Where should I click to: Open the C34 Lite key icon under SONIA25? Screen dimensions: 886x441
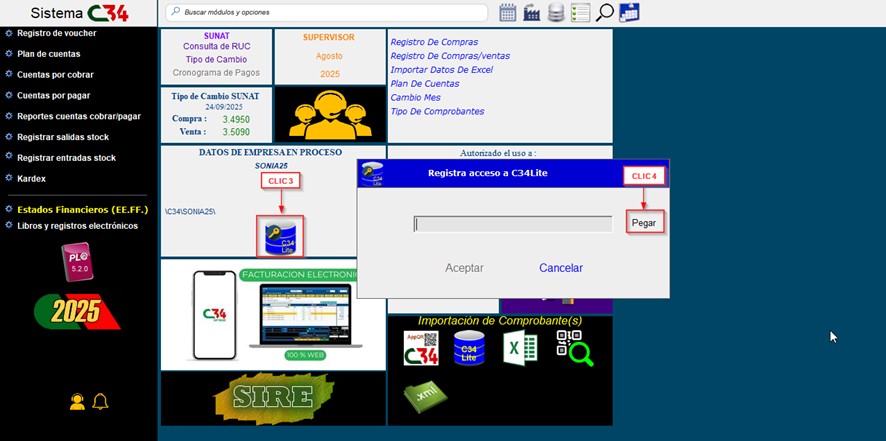pos(280,236)
